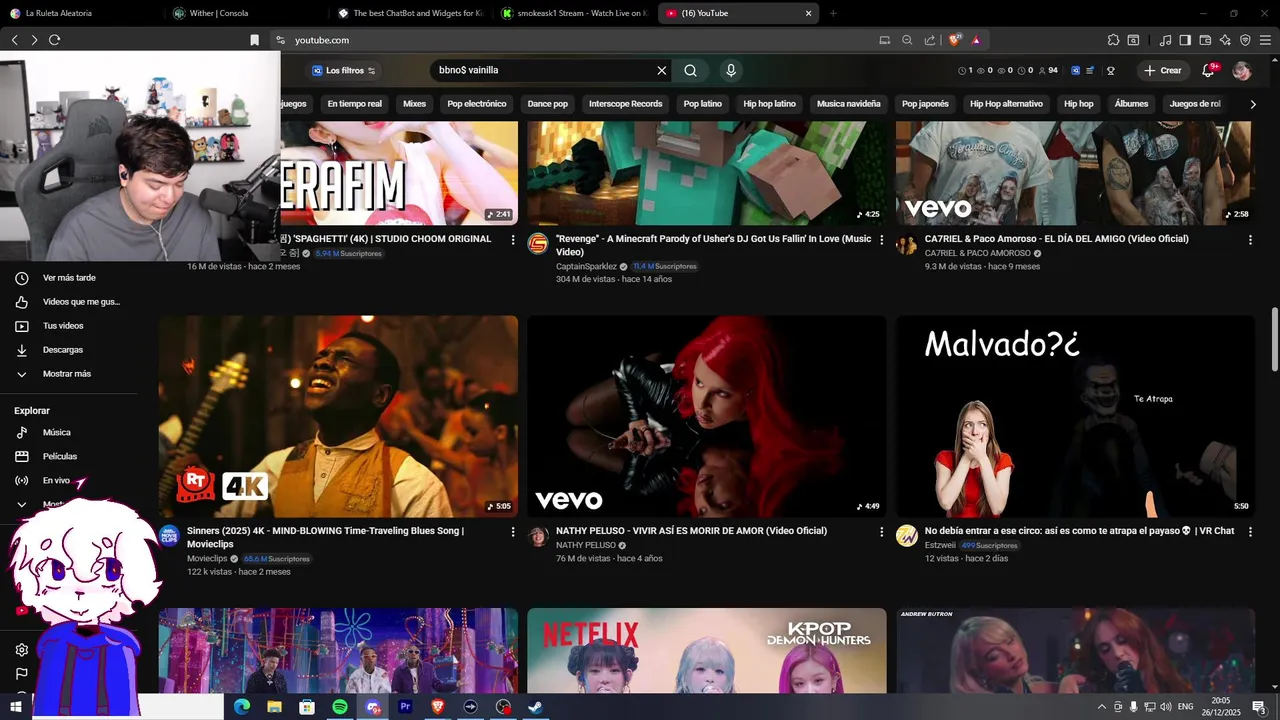Start voice search with the microphone icon

coord(731,71)
